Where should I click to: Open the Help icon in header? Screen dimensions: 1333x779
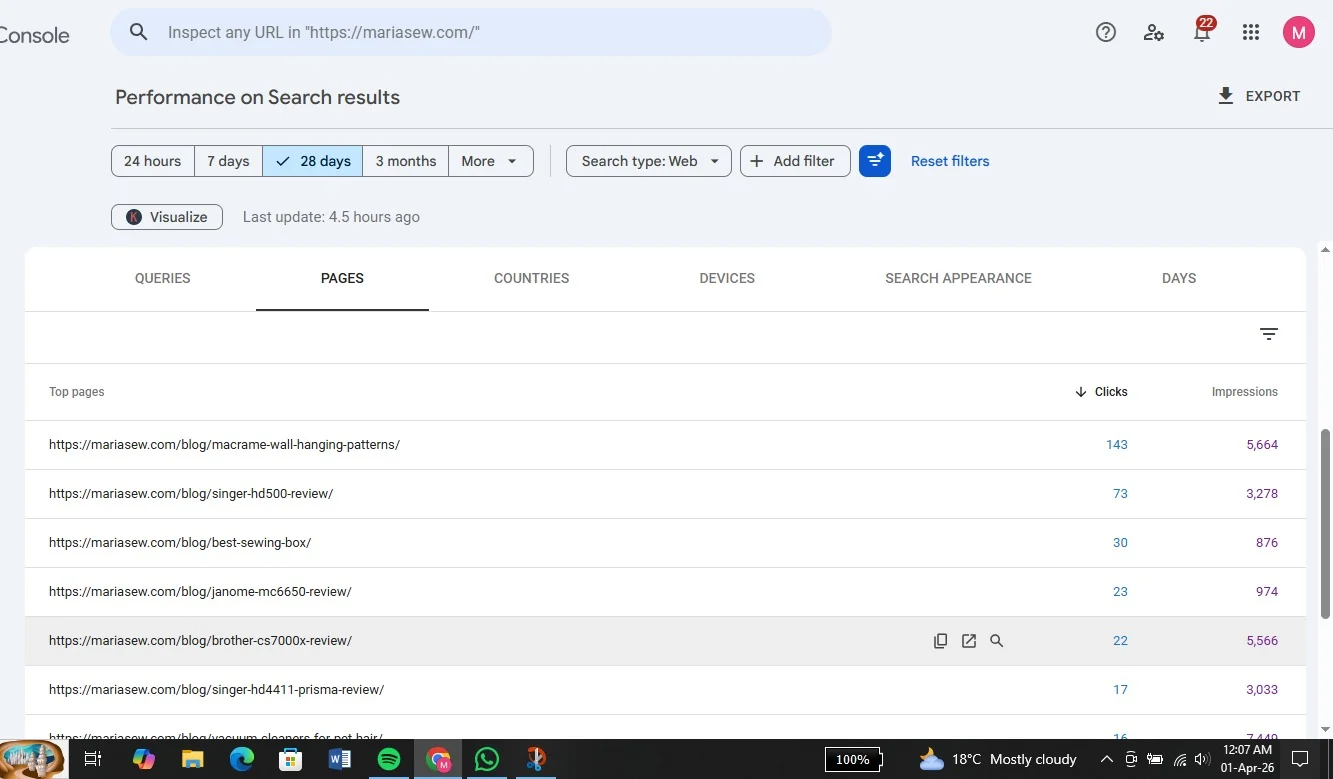pos(1106,32)
